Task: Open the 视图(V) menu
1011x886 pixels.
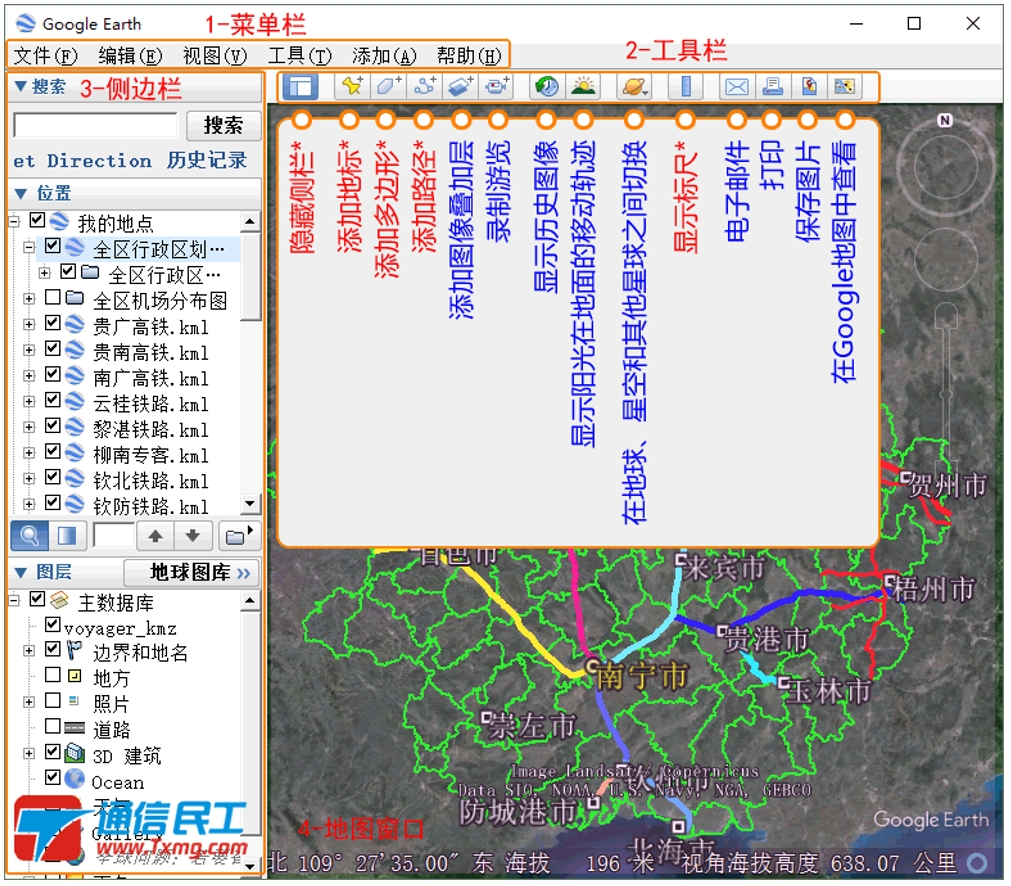Action: [215, 56]
